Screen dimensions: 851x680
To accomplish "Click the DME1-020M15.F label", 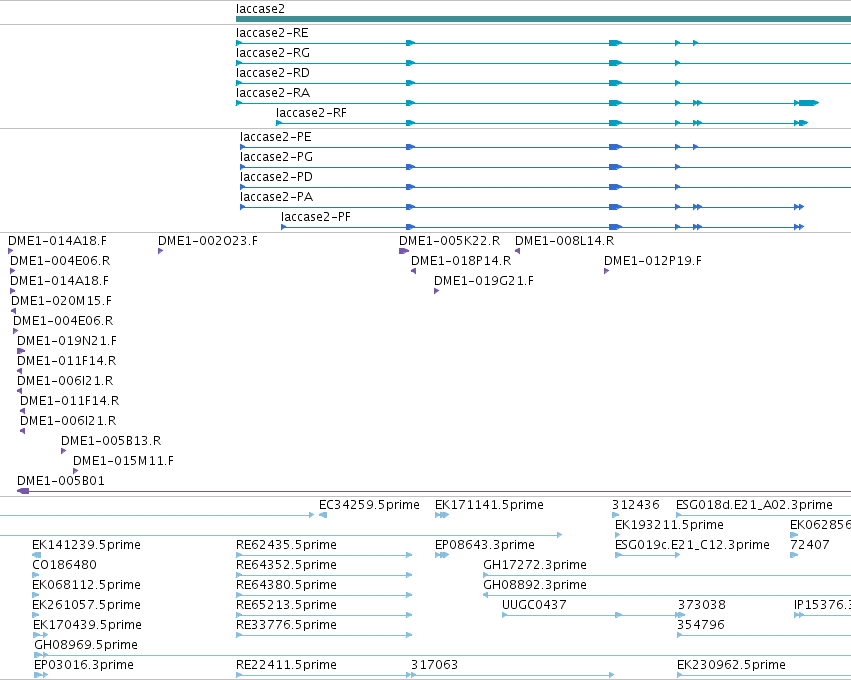I will tap(61, 301).
